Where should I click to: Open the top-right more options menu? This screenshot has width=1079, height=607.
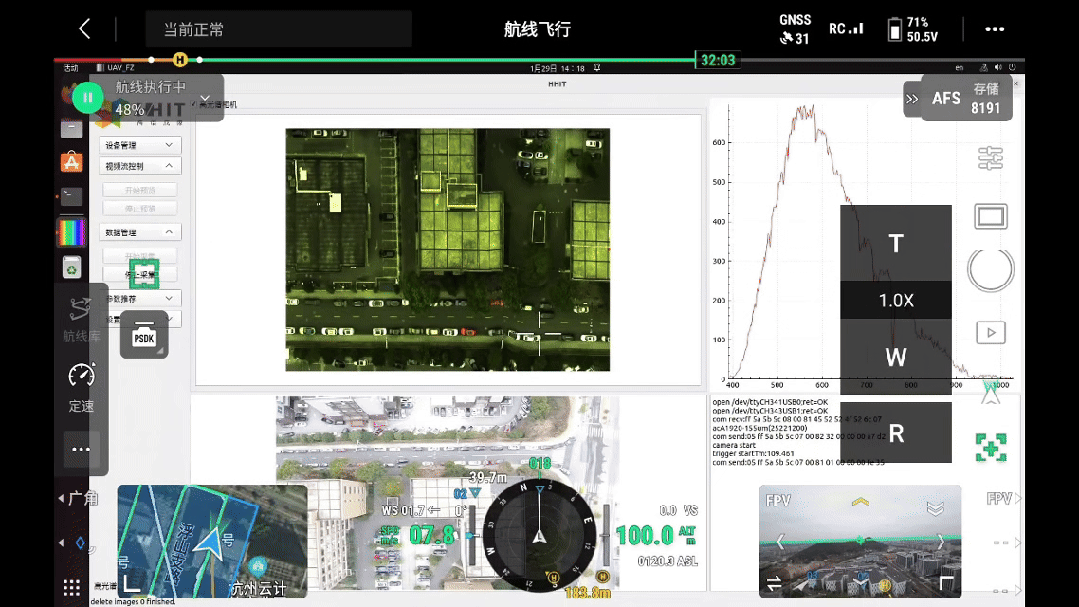coord(994,29)
